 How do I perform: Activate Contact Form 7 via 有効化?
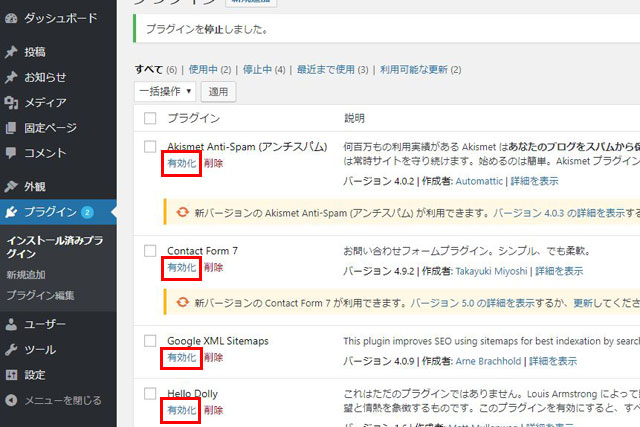pos(182,267)
